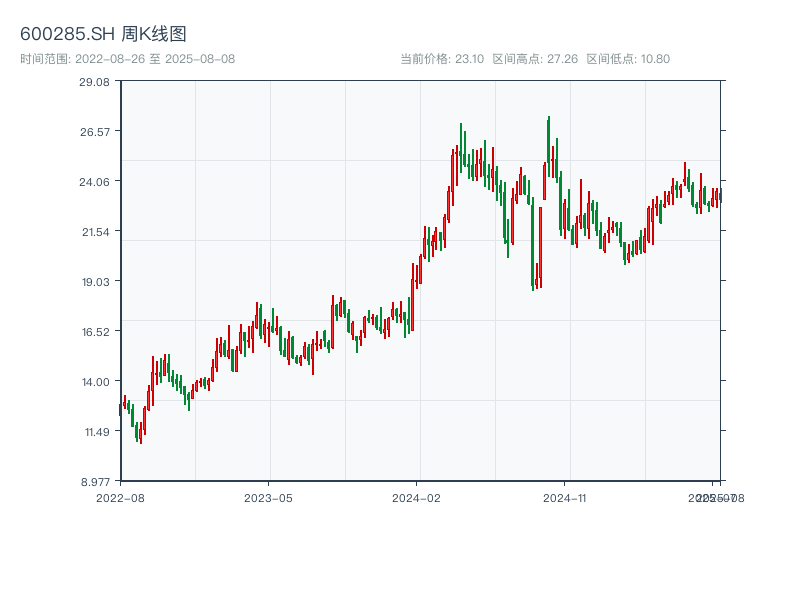Click the 600285.SH 周K线图 chart title
Image resolution: width=800 pixels, height=600 pixels.
coord(103,34)
